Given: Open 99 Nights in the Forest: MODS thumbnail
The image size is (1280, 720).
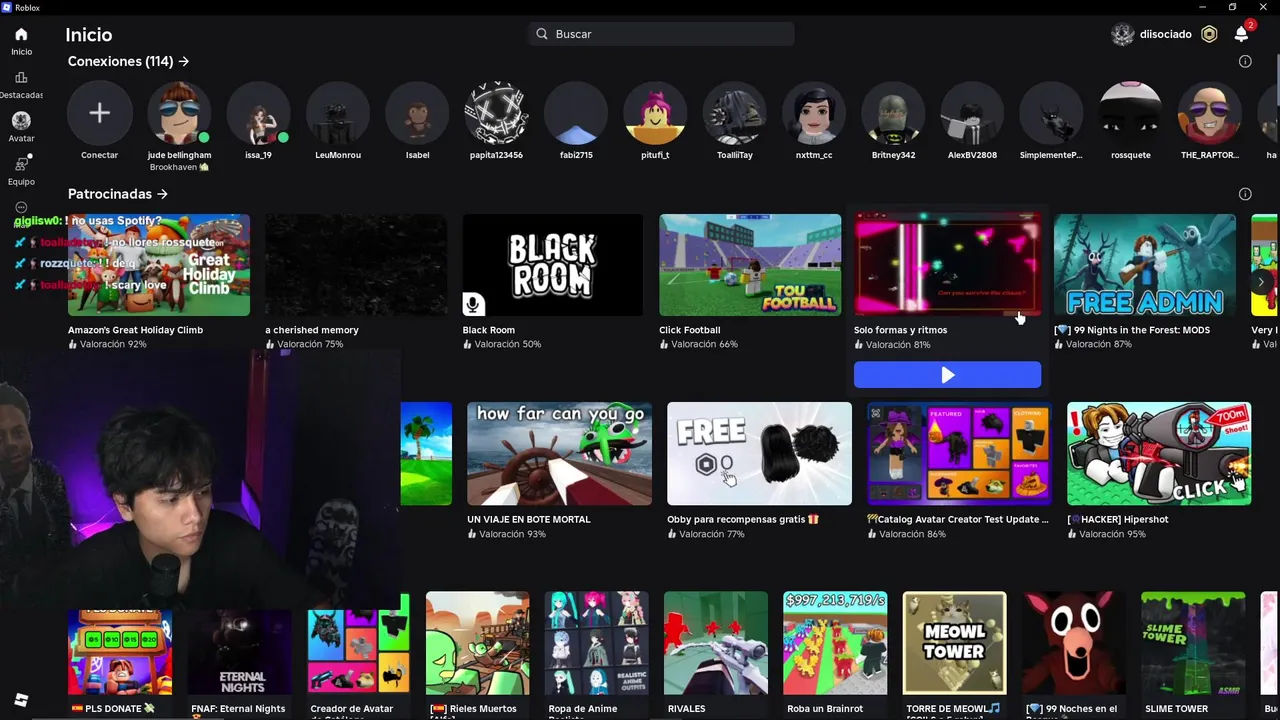Looking at the screenshot, I should pos(1145,265).
